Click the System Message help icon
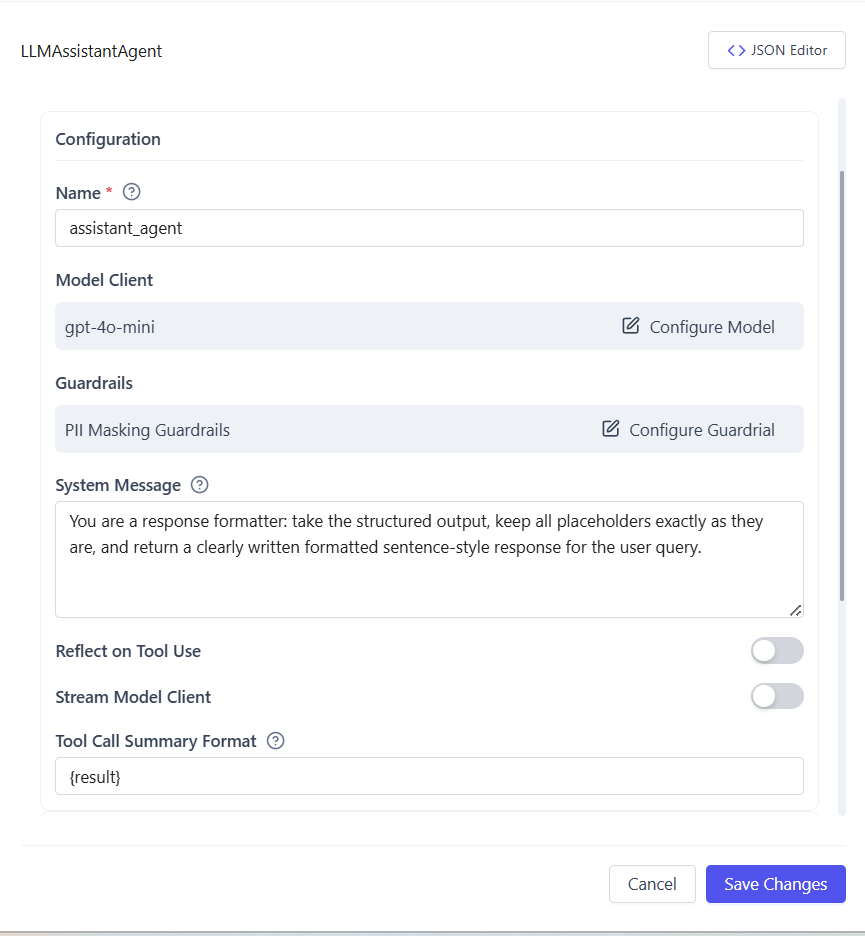 pos(199,485)
